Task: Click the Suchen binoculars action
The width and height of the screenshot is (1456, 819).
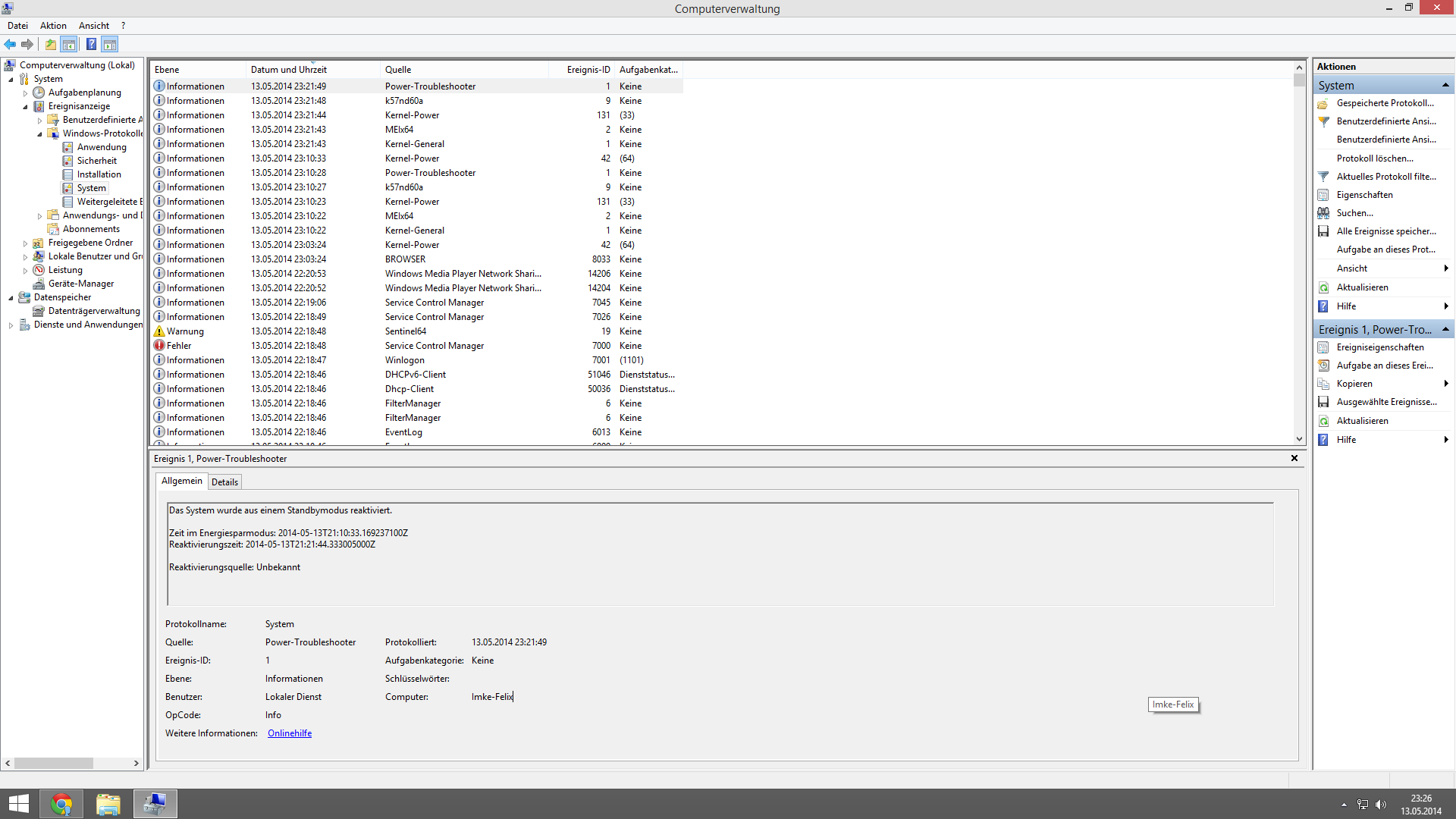Action: tap(1354, 213)
